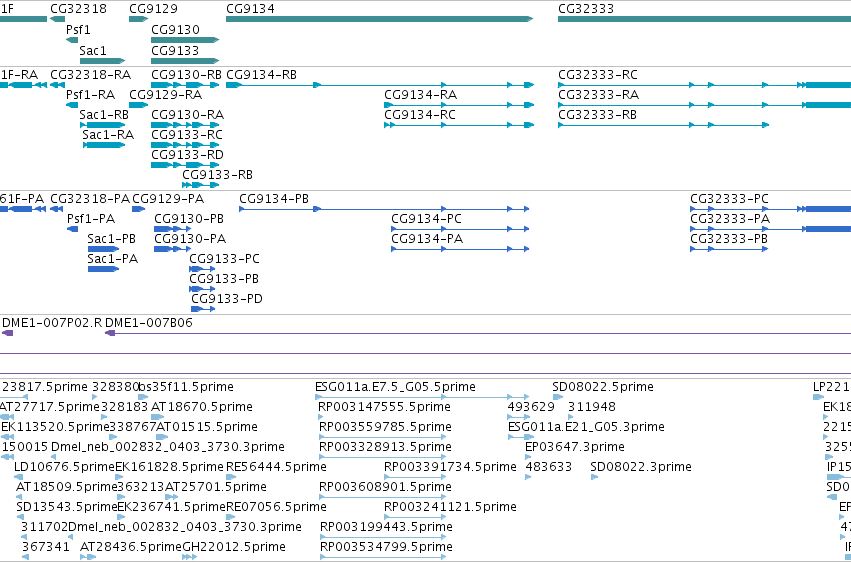Click EST label EP03647.3prime
This screenshot has width=851, height=562.
575,448
